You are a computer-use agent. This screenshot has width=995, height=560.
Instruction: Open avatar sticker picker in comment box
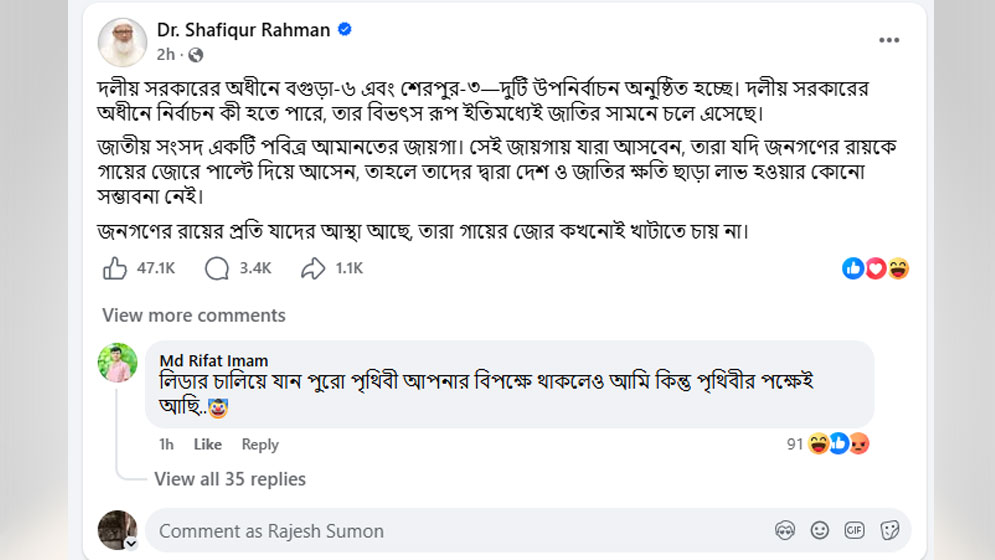point(785,530)
